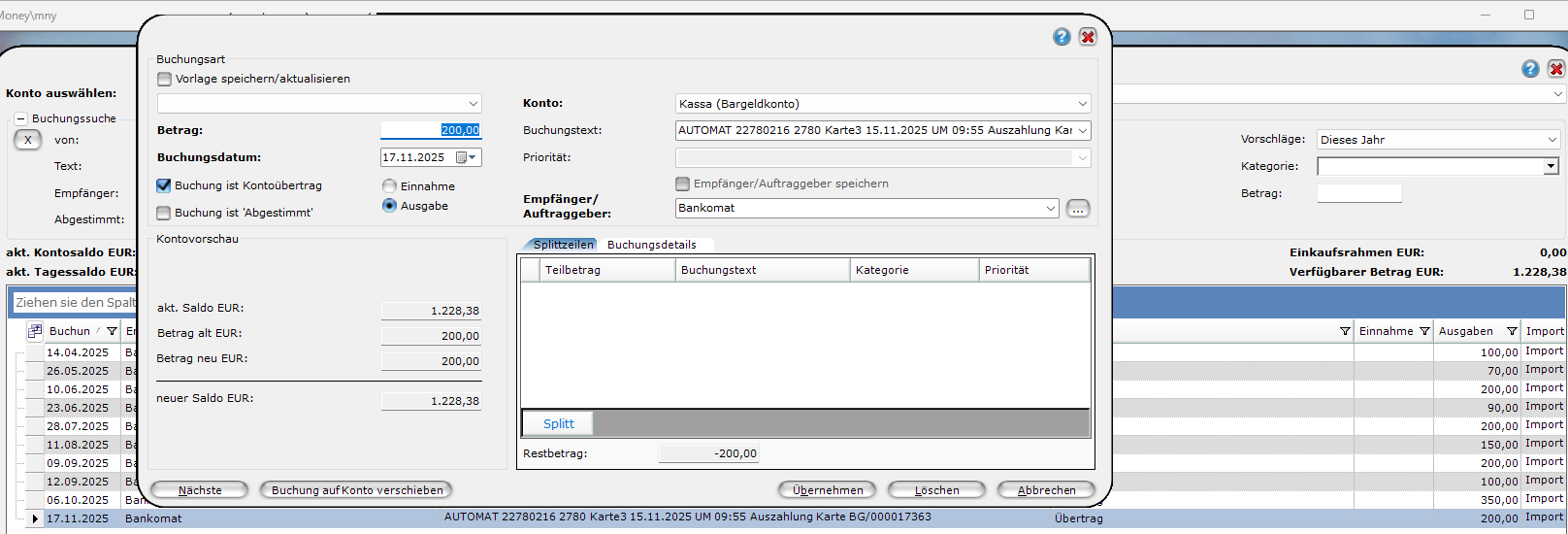This screenshot has height=534, width=1568.
Task: Click into the Betrag amount field
Action: (431, 130)
